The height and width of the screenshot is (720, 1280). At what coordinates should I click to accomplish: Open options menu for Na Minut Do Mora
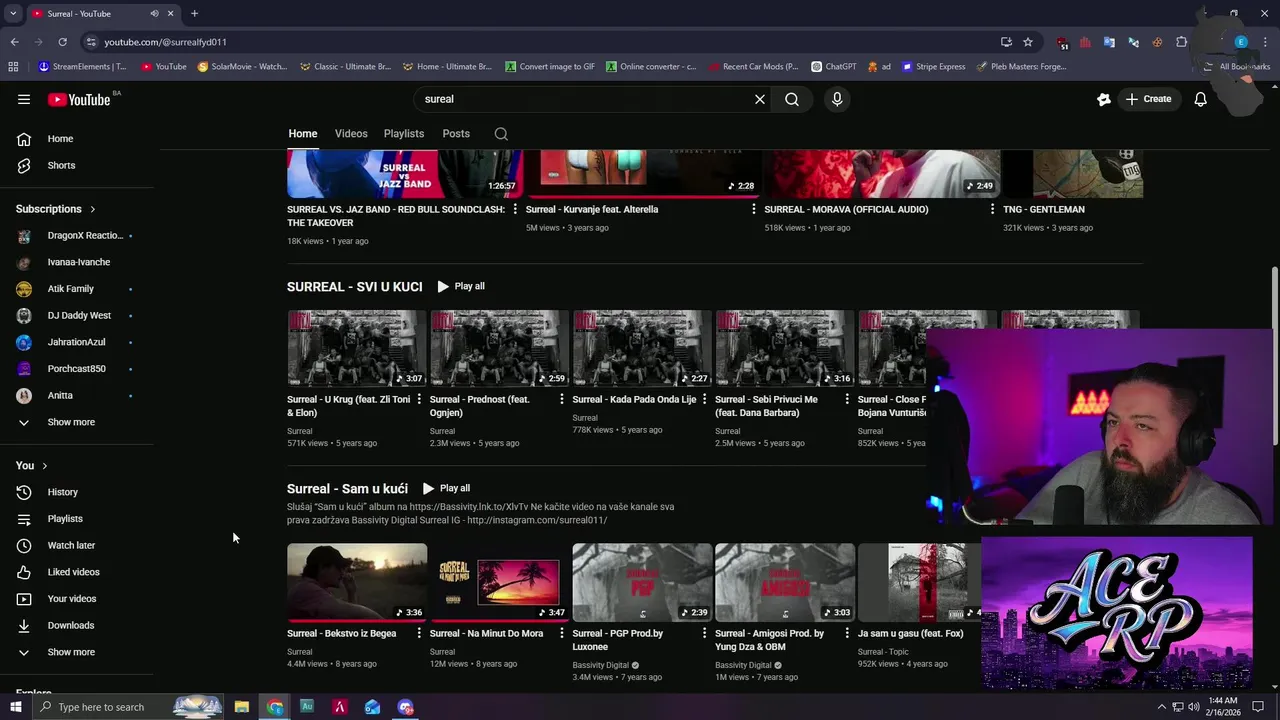(x=562, y=634)
